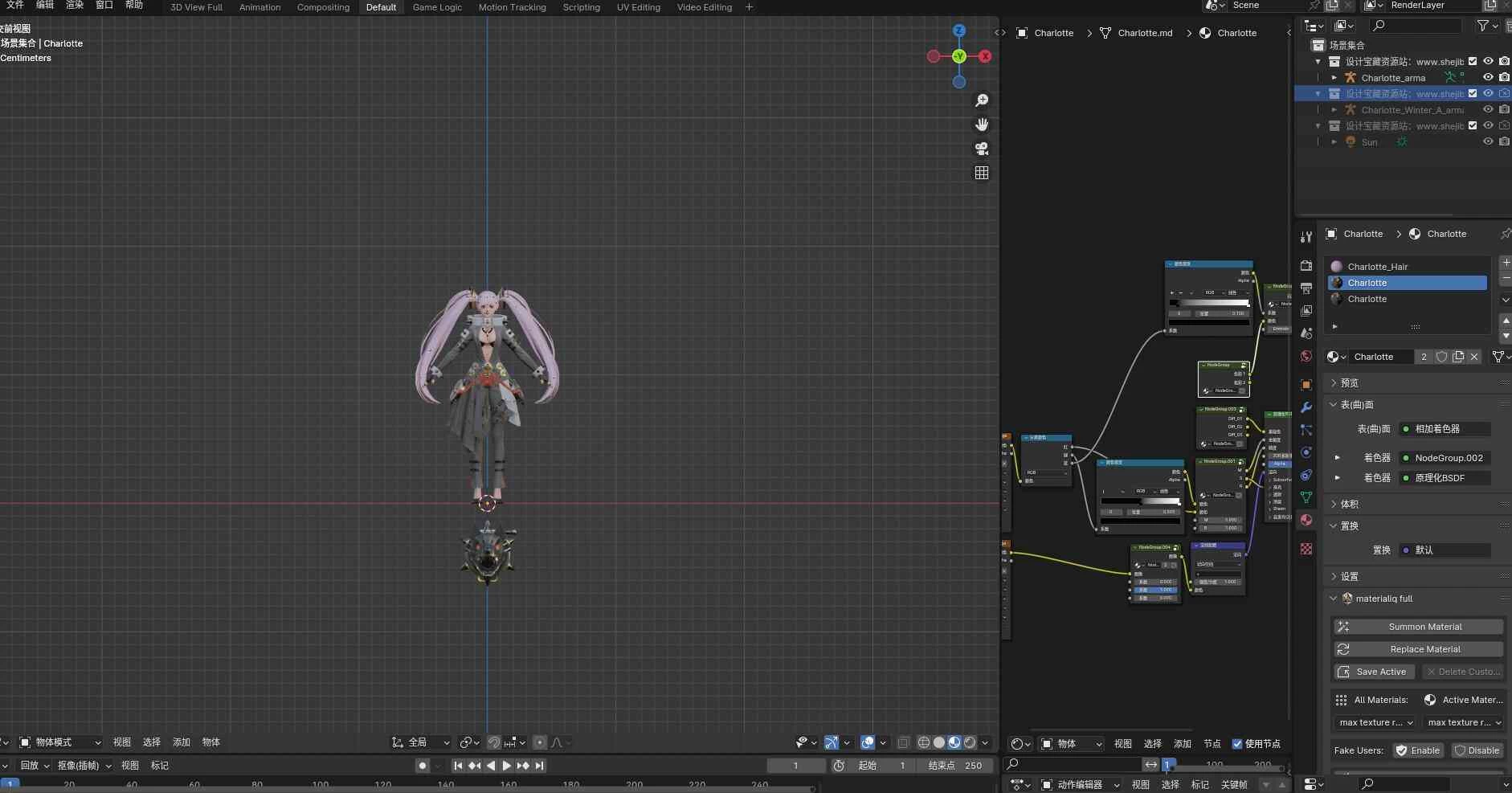Open the Material properties tab icon
The width and height of the screenshot is (1512, 793).
coord(1306,520)
